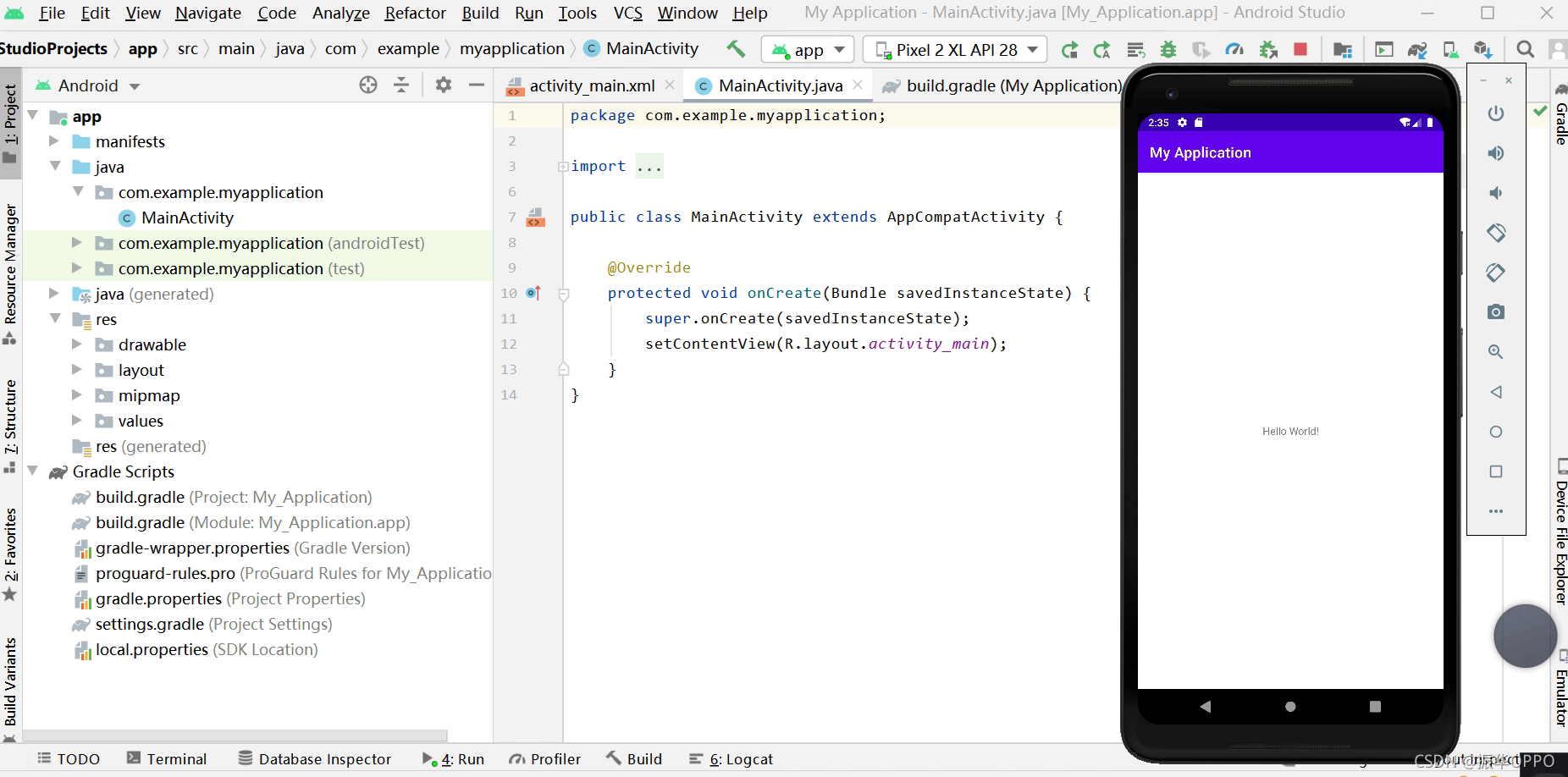1568x777 pixels.
Task: Click emulator sidebar Home circle button
Action: pyautogui.click(x=1496, y=432)
